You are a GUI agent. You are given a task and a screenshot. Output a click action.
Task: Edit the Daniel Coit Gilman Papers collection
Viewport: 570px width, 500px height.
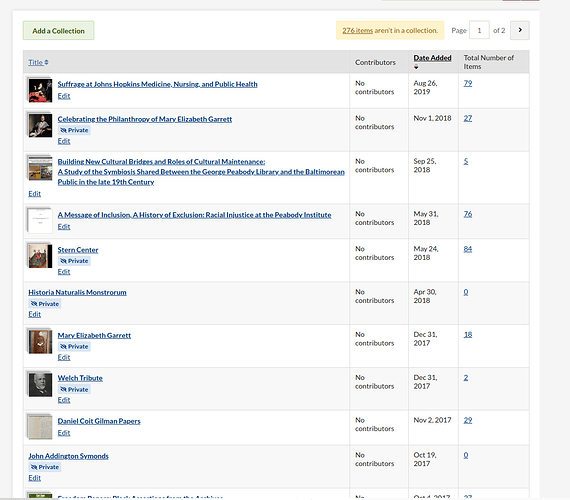(x=64, y=433)
